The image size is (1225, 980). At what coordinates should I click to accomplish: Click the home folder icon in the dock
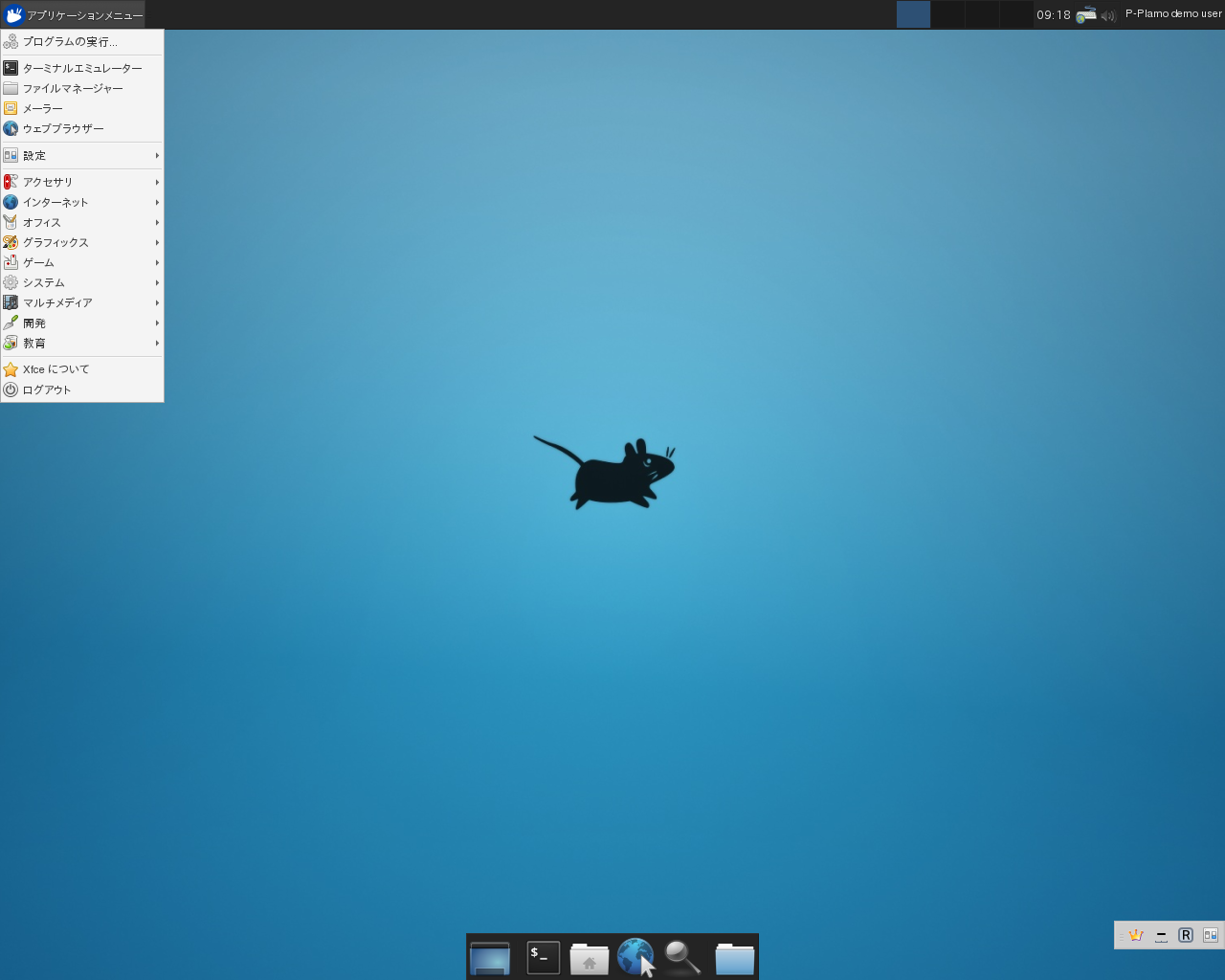click(590, 958)
